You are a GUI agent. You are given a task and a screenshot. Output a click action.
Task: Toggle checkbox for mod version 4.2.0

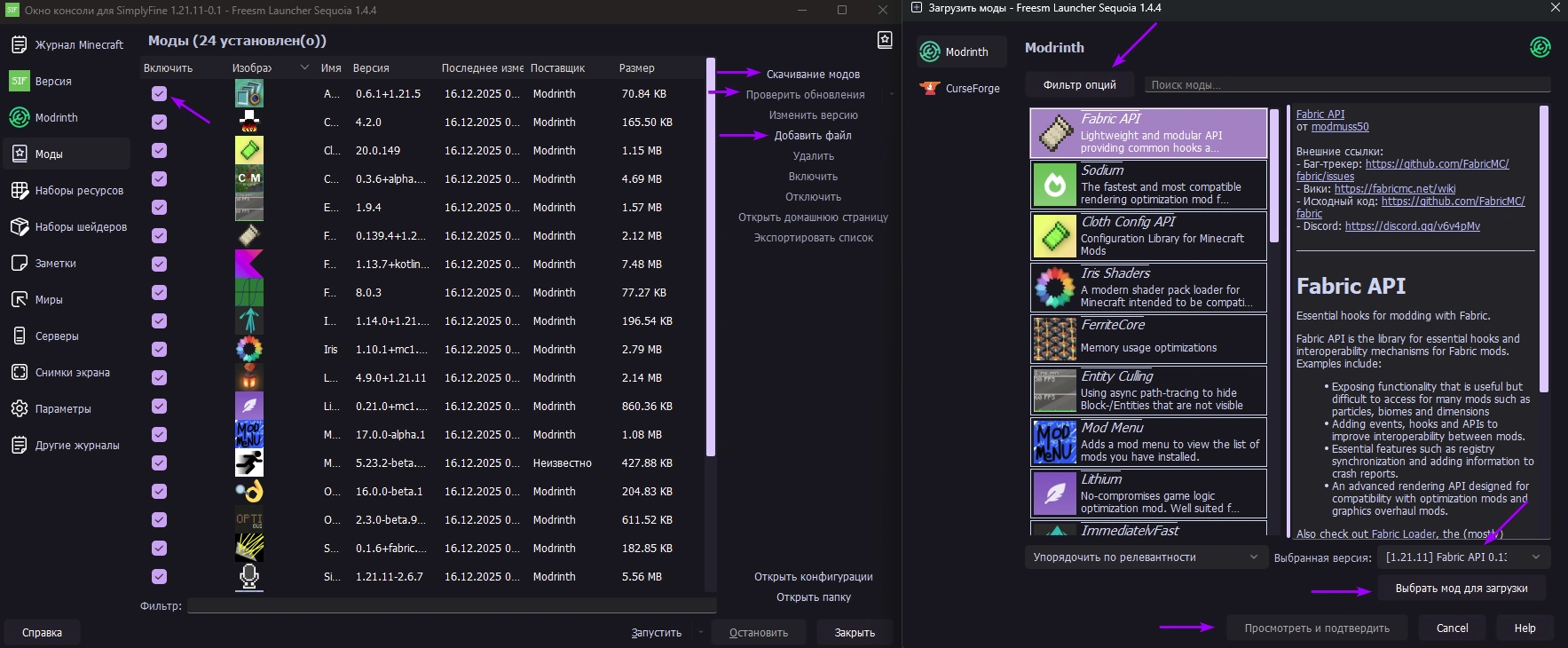point(160,122)
